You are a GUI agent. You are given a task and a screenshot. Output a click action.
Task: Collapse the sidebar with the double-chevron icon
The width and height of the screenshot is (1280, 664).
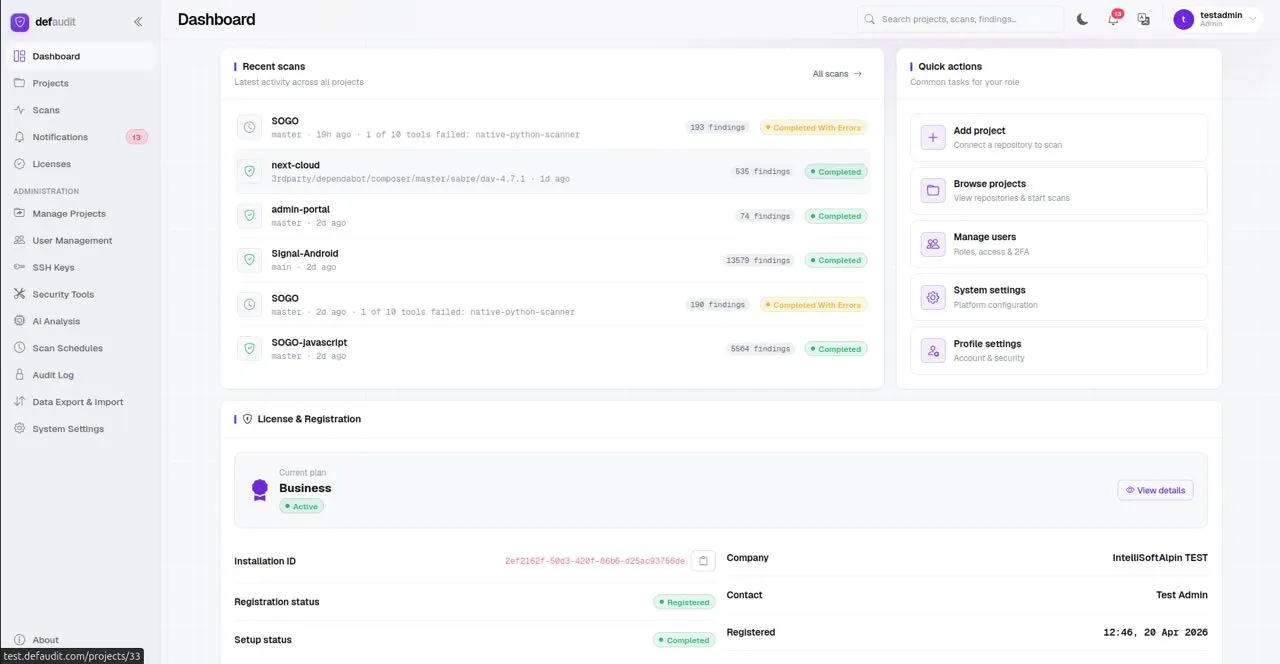pos(138,21)
